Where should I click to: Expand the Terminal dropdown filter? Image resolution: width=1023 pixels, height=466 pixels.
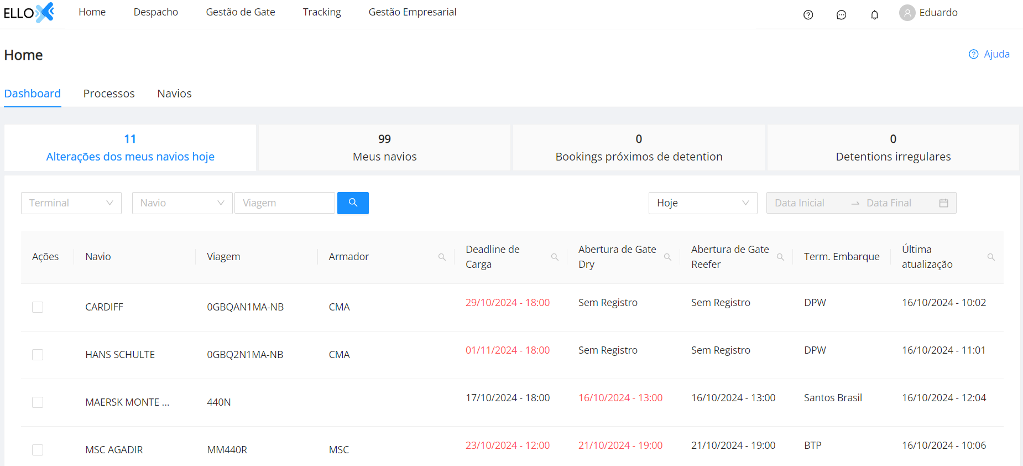point(71,203)
